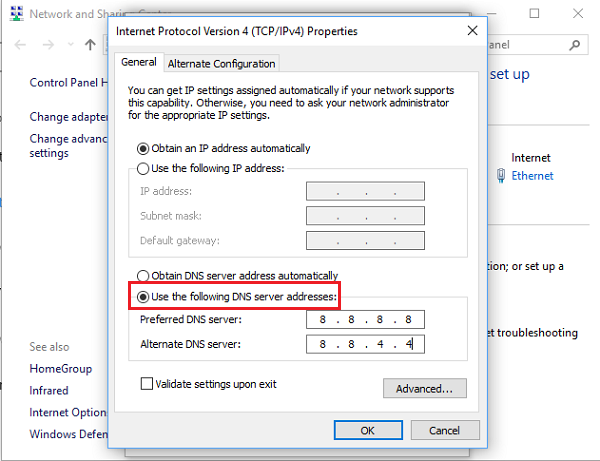Close the IPv4 Properties dialog
Screen dimensions: 600x461
point(471,31)
